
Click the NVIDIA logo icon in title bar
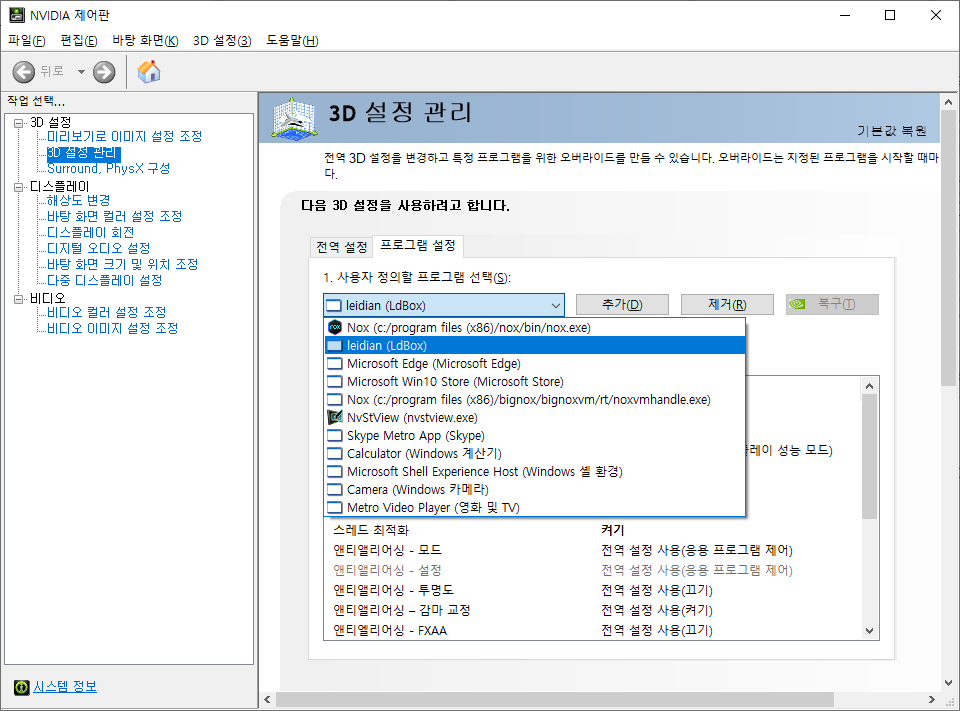[x=17, y=15]
